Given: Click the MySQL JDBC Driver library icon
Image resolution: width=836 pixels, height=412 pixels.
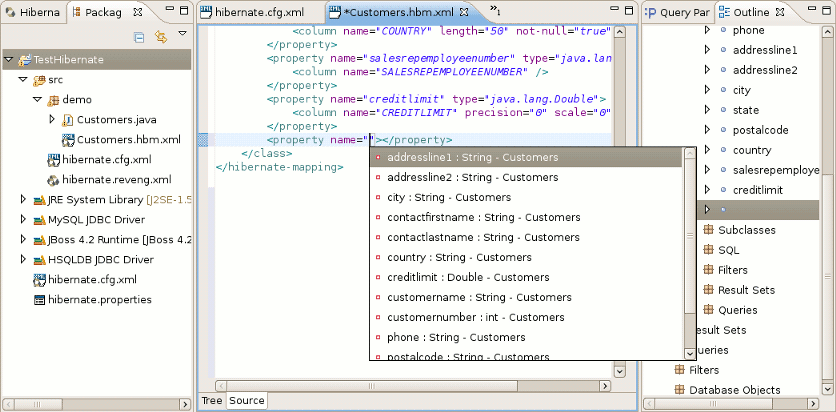Looking at the screenshot, I should [39, 220].
